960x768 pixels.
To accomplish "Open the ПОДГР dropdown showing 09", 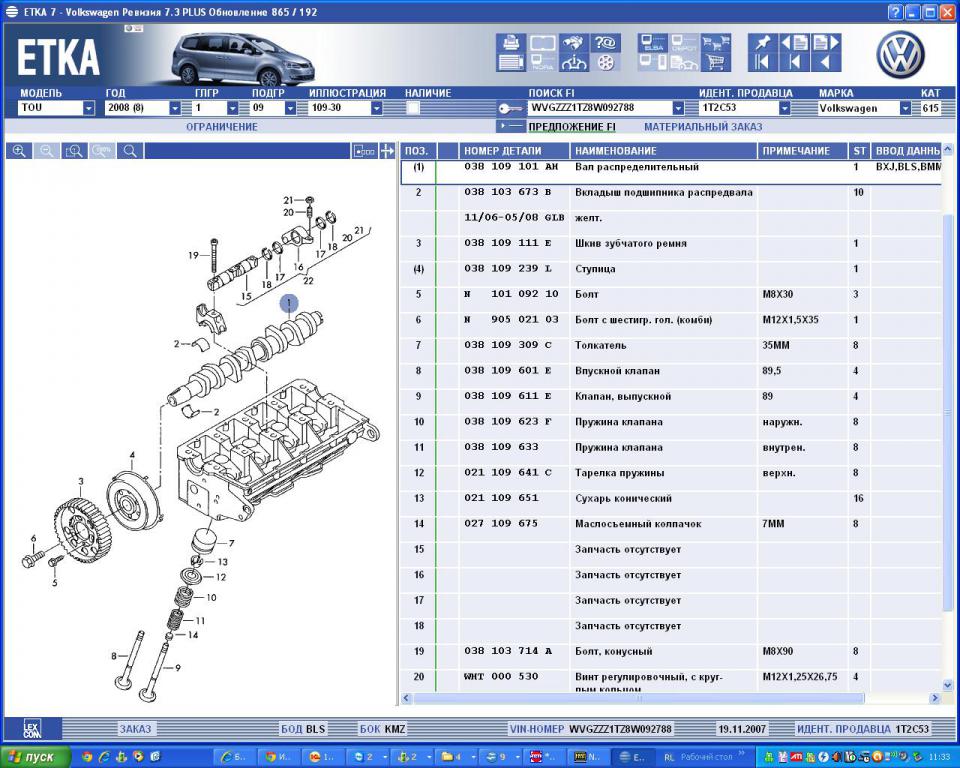I will pyautogui.click(x=290, y=108).
